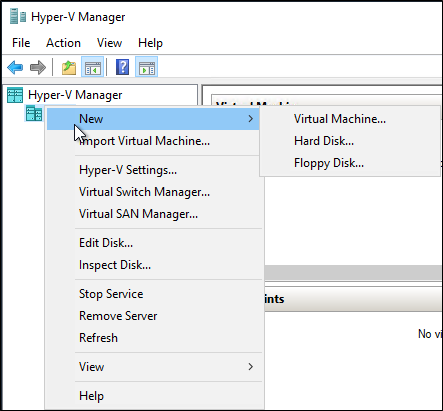Choose Remove Server in context menu
The width and height of the screenshot is (443, 411).
(x=118, y=316)
